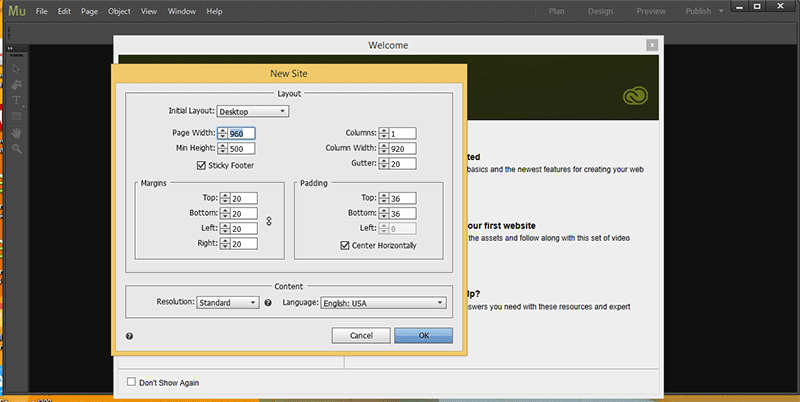This screenshot has height=402, width=800.
Task: Click the Margins Bottom field
Action: coord(244,214)
